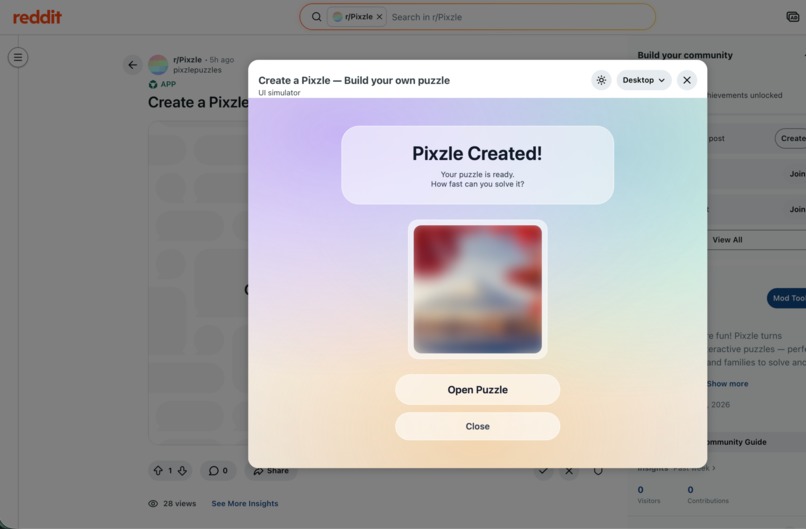Image resolution: width=806 pixels, height=529 pixels.
Task: Open Mod Tools button
Action: point(787,298)
